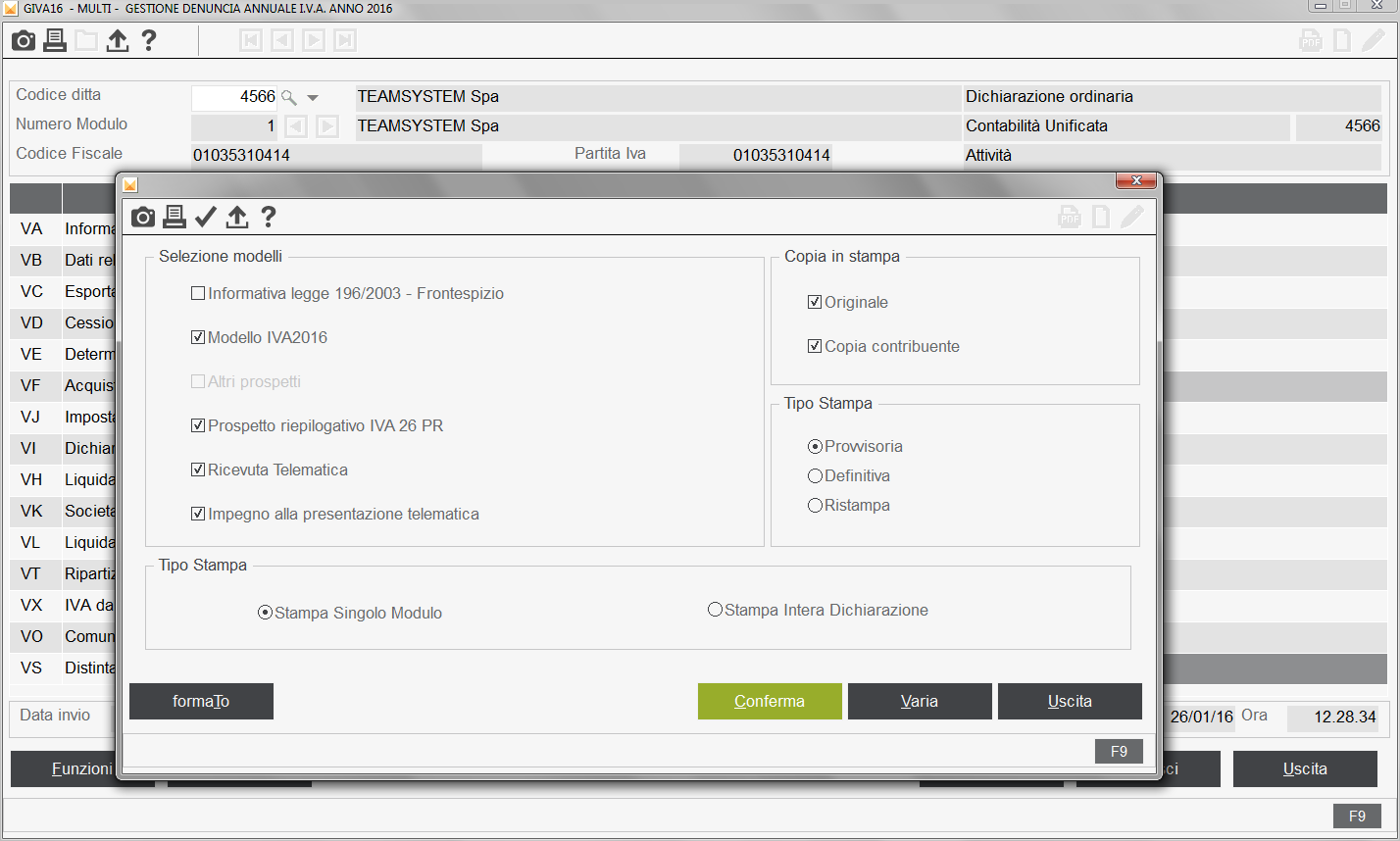Toggle Copia contribuente checkbox
The height and width of the screenshot is (841, 1400).
[x=815, y=346]
